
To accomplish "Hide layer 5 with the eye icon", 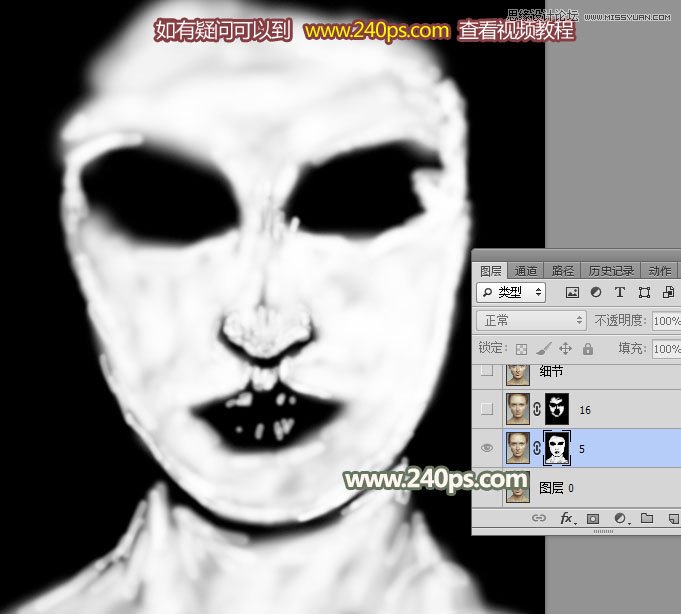I will [487, 448].
